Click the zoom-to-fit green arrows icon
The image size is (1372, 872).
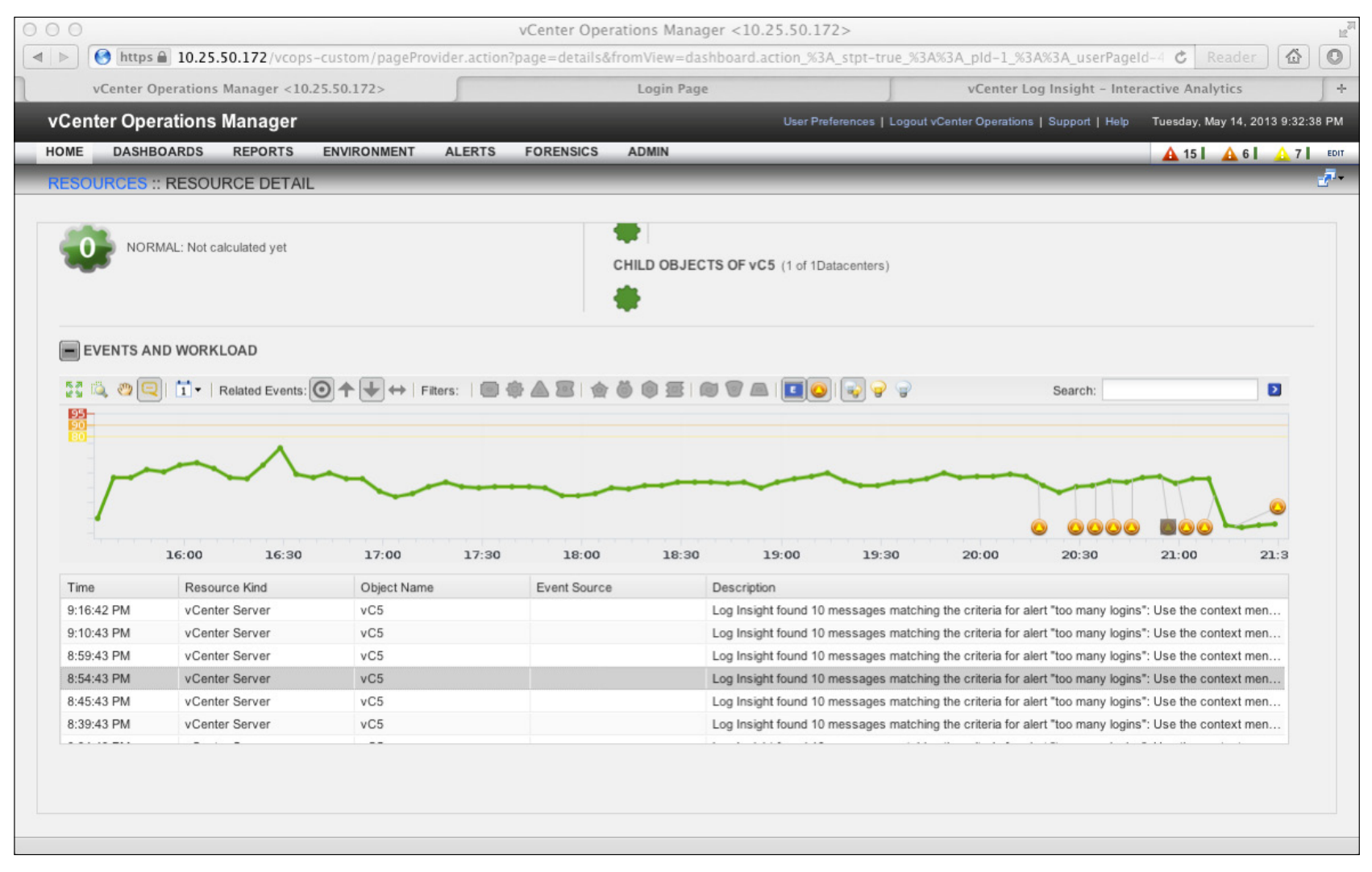click(x=74, y=390)
